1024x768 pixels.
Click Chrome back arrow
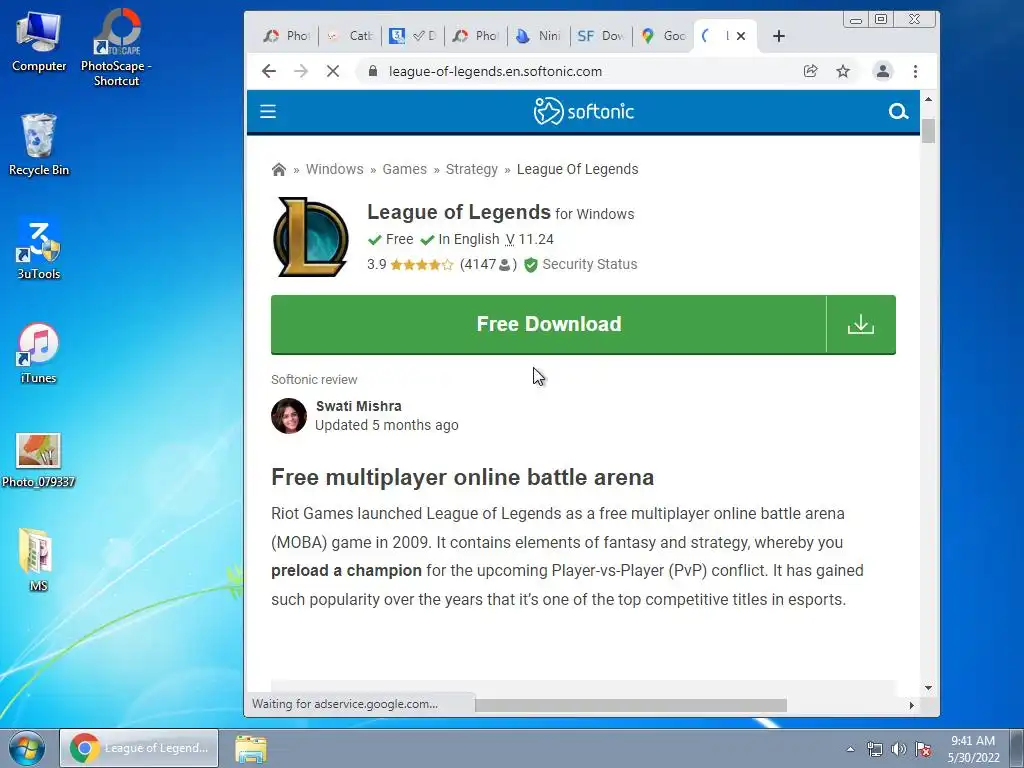tap(268, 71)
